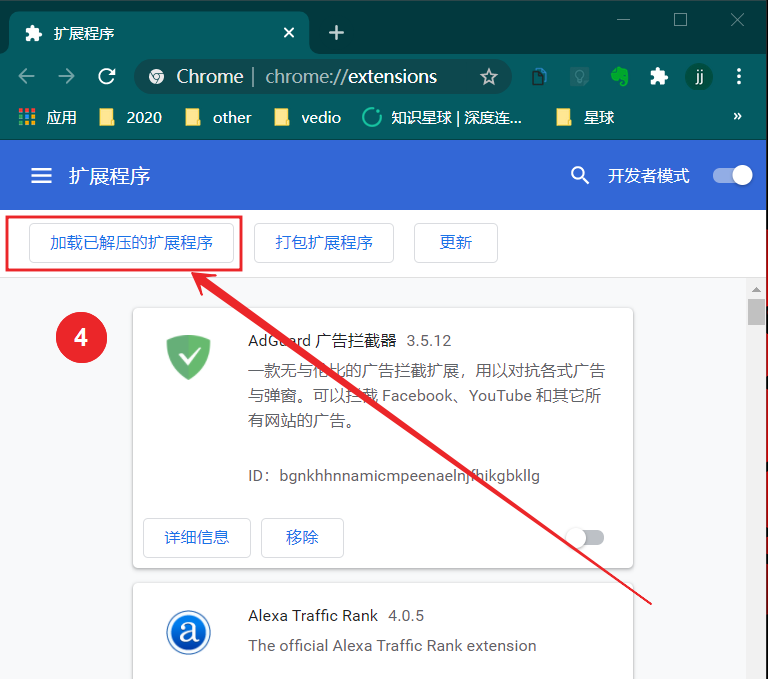Image resolution: width=768 pixels, height=679 pixels.
Task: Click the browser reload button
Action: click(x=106, y=77)
